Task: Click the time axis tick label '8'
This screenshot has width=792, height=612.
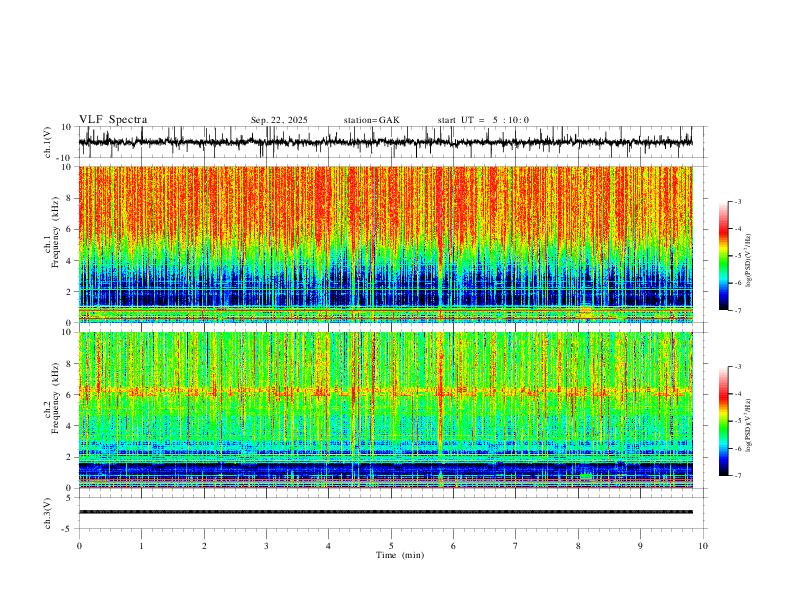Action: (578, 546)
